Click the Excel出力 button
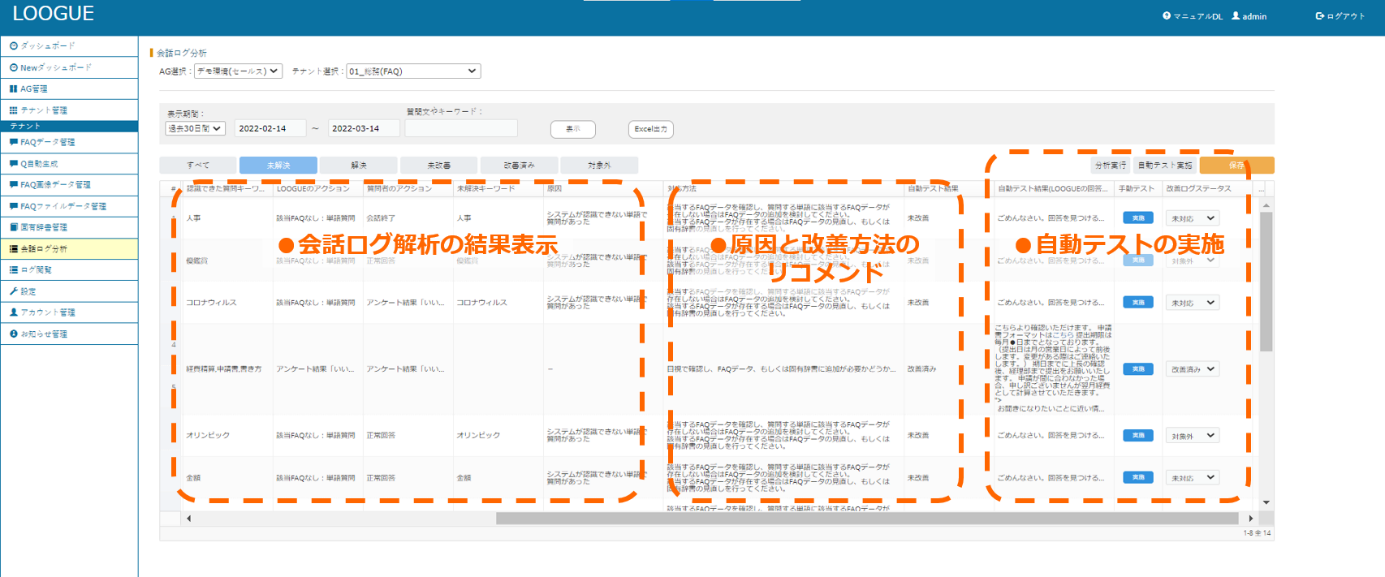This screenshot has height=577, width=1385. point(650,129)
